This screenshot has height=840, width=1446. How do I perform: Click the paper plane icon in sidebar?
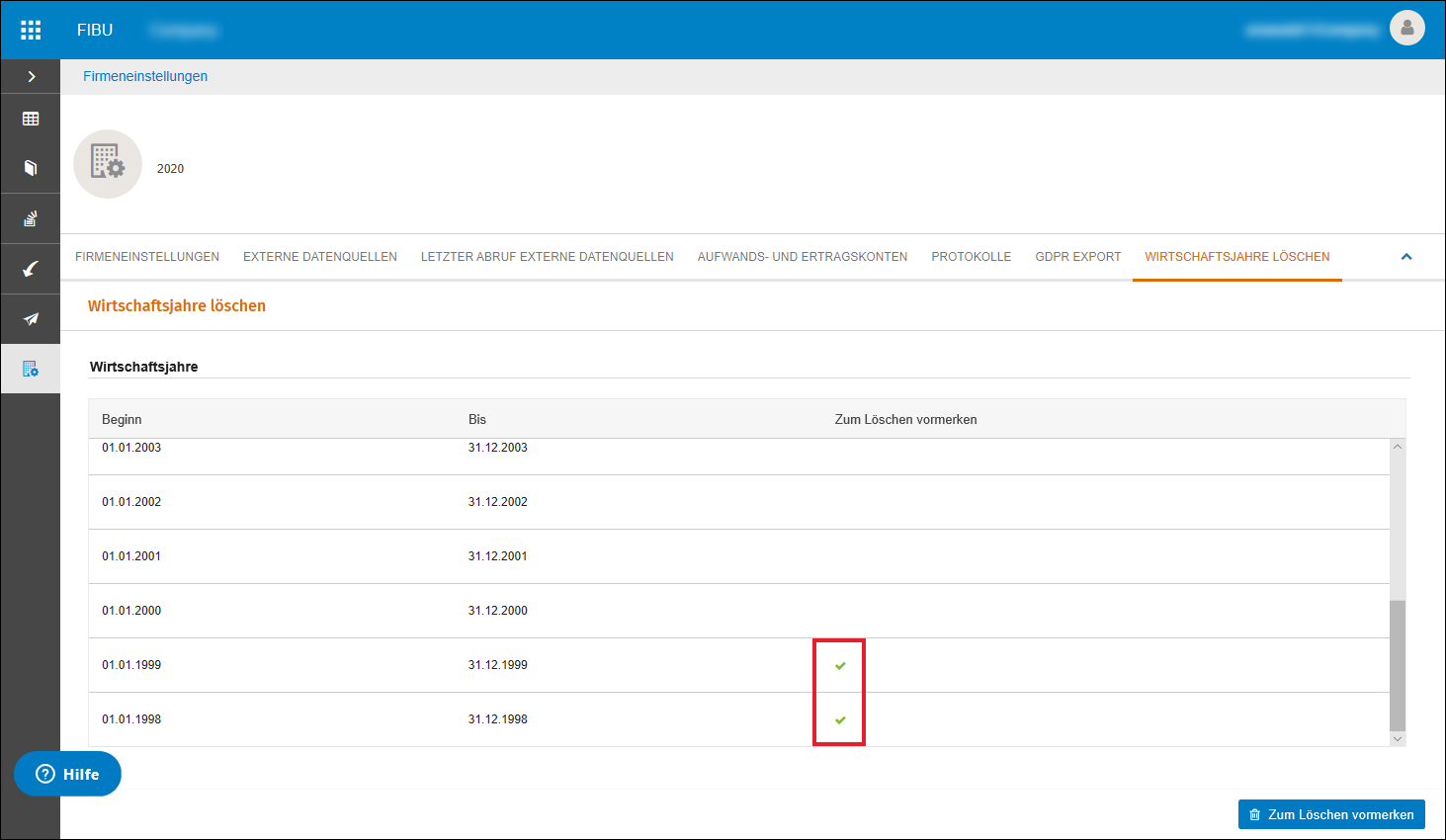click(x=31, y=319)
